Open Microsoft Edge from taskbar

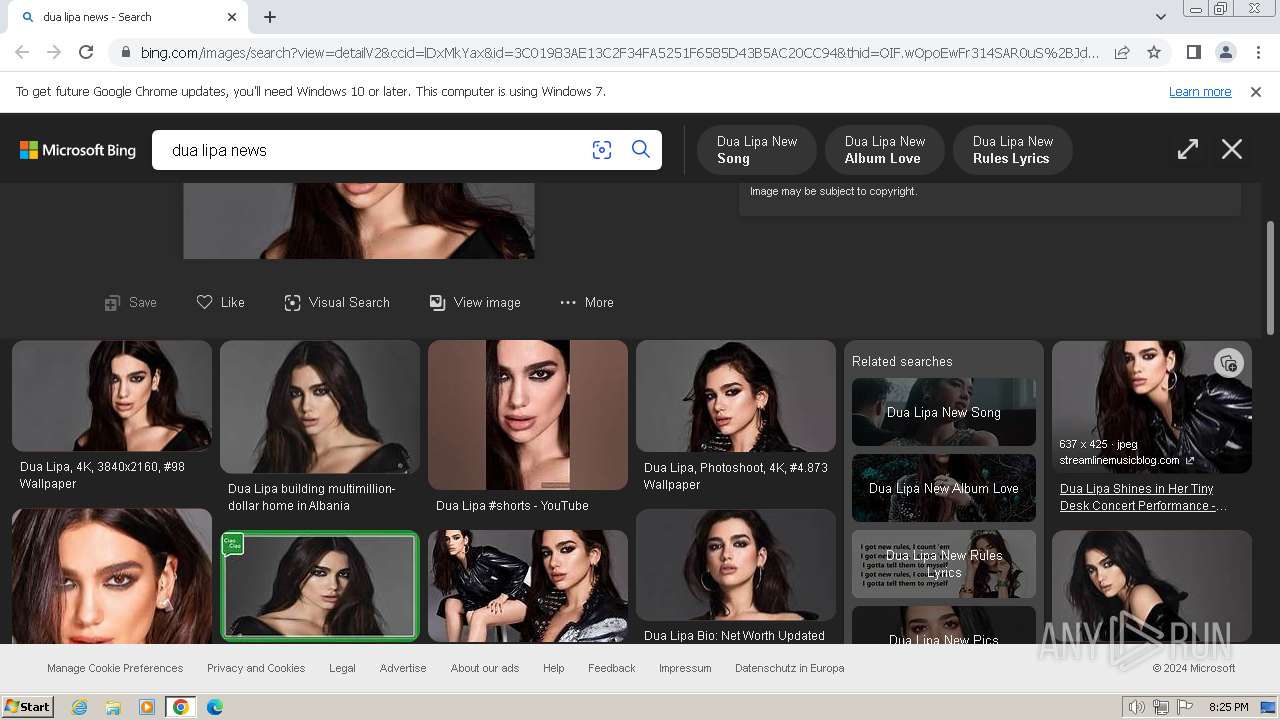click(x=215, y=707)
